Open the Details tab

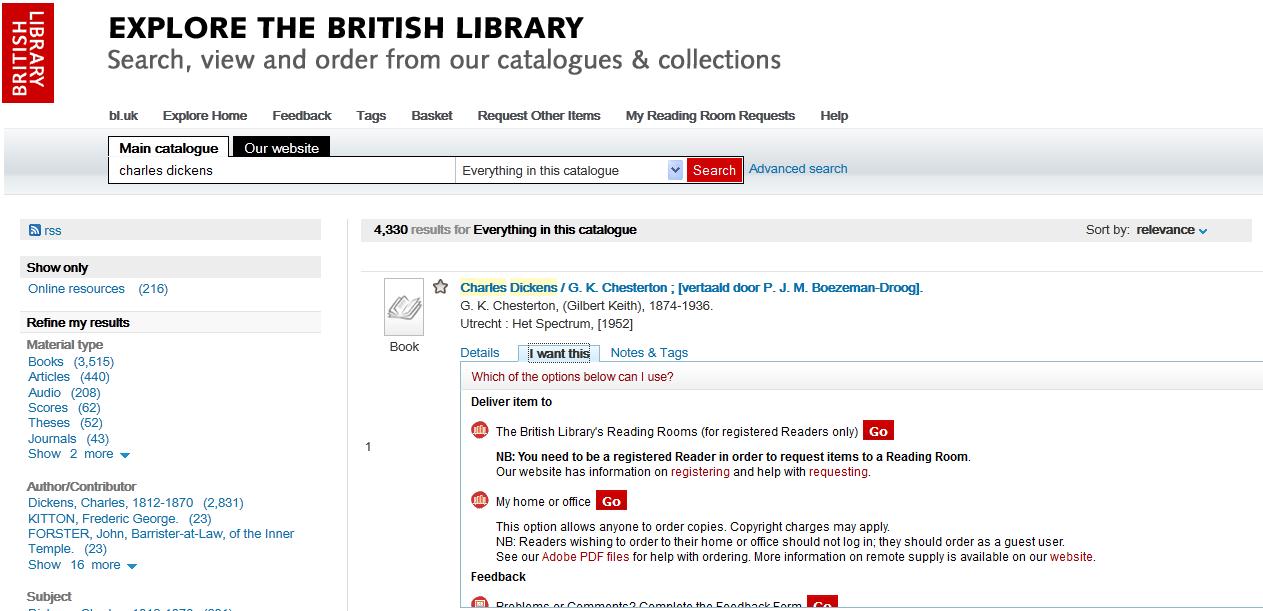479,353
